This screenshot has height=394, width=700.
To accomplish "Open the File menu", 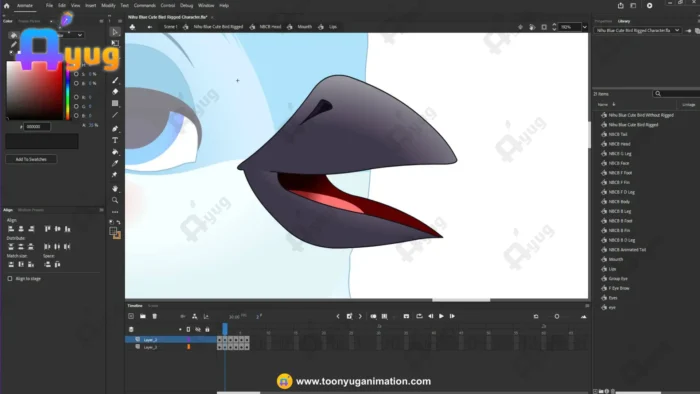I will click(x=49, y=6).
